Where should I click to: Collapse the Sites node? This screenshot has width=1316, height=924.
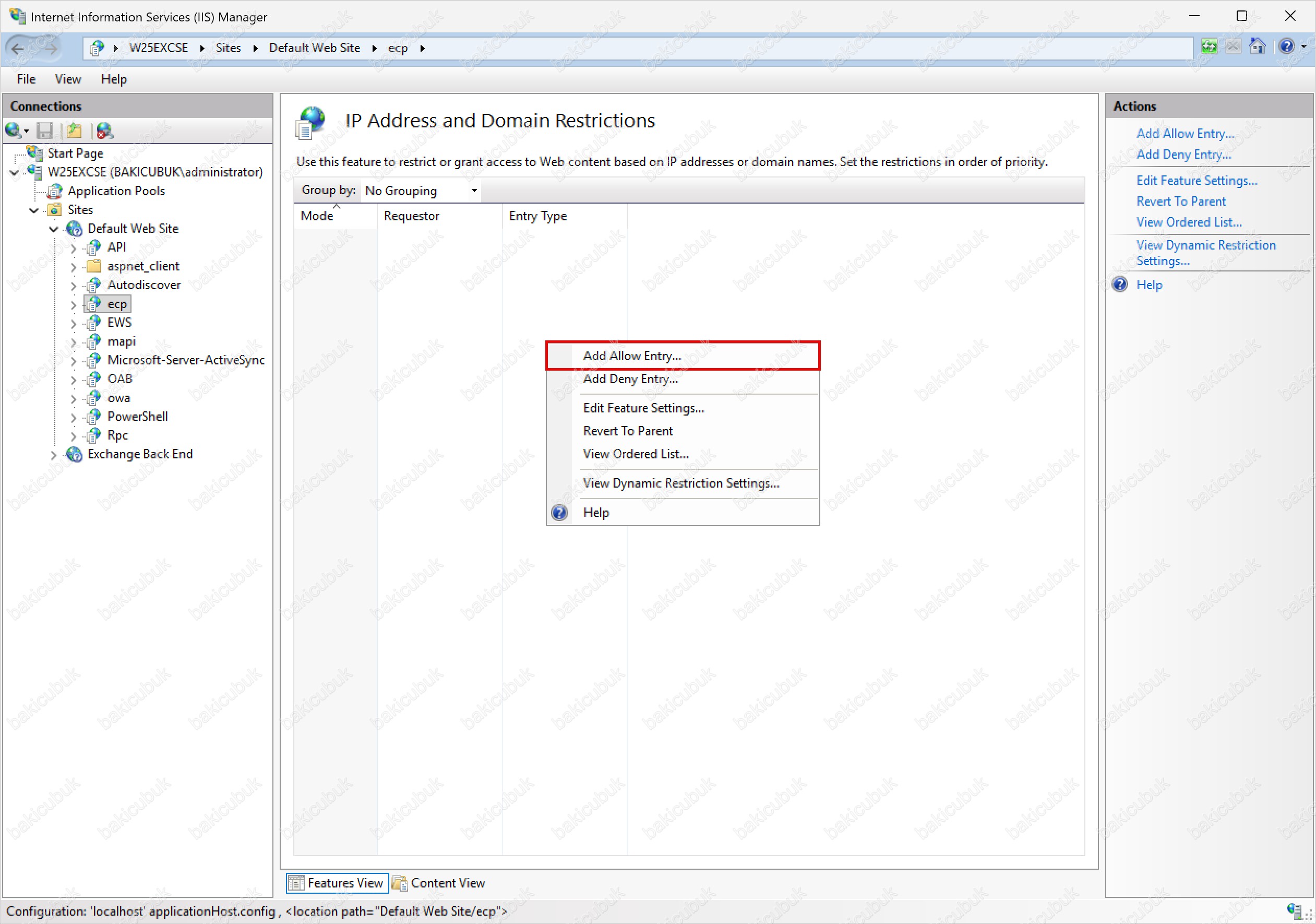tap(34, 210)
